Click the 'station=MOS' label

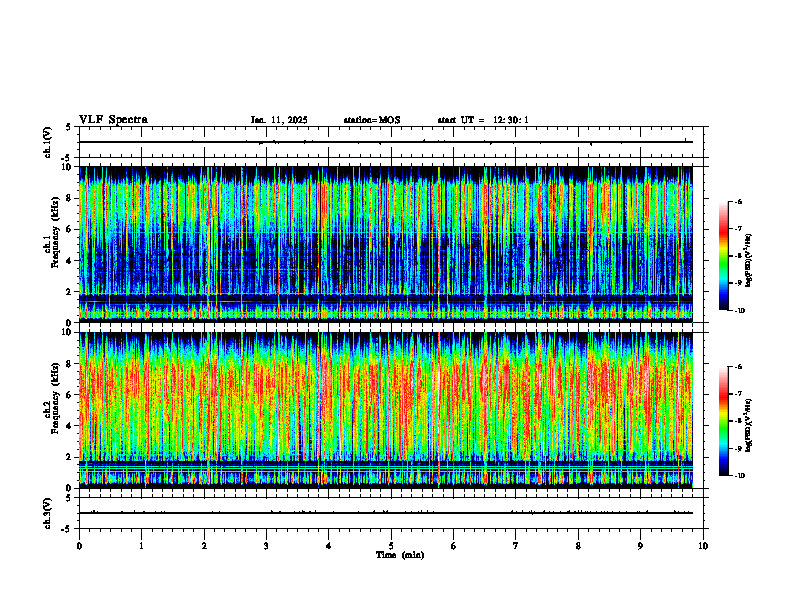tap(372, 120)
